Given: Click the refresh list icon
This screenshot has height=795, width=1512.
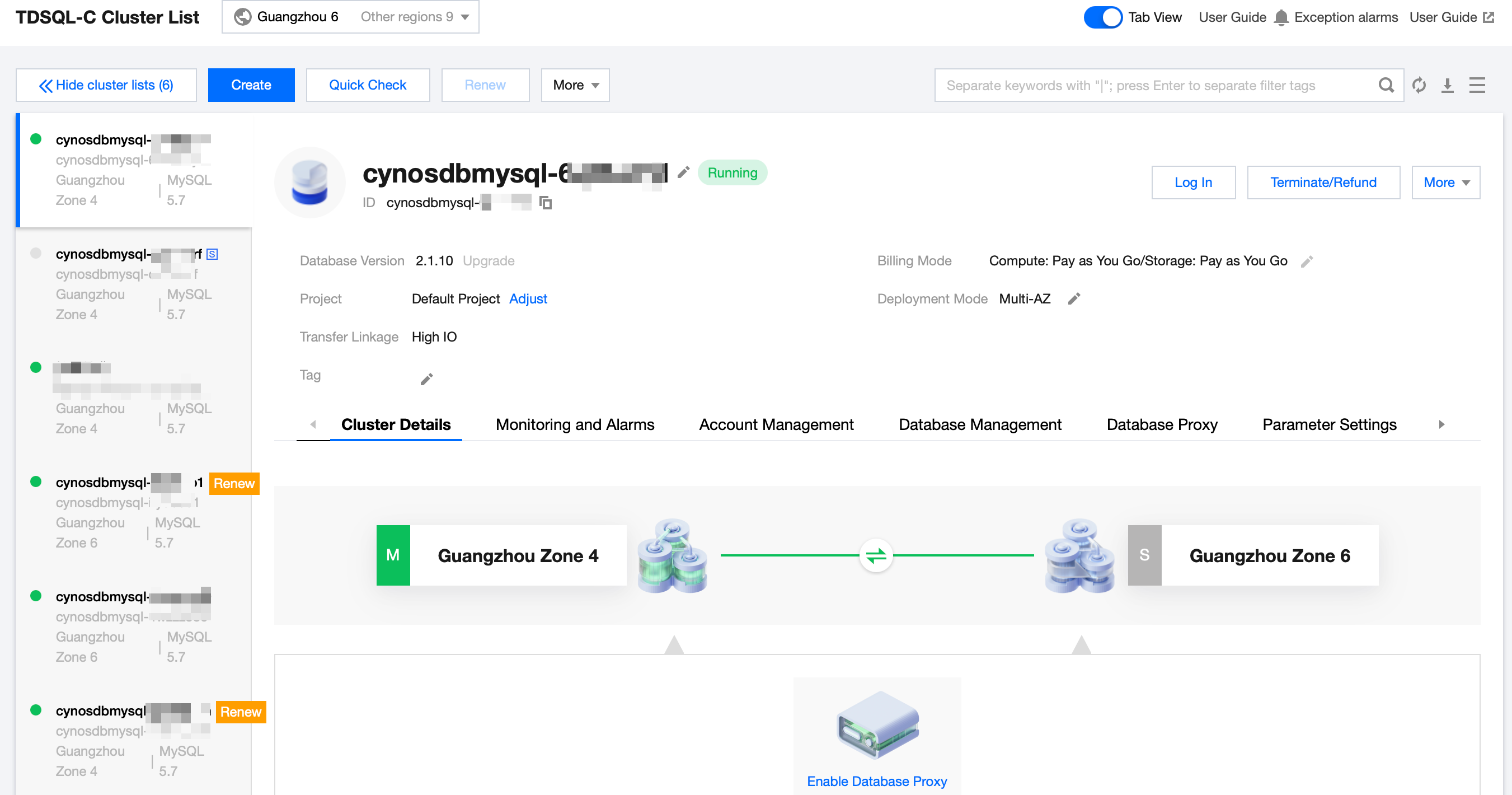Looking at the screenshot, I should (x=1419, y=85).
